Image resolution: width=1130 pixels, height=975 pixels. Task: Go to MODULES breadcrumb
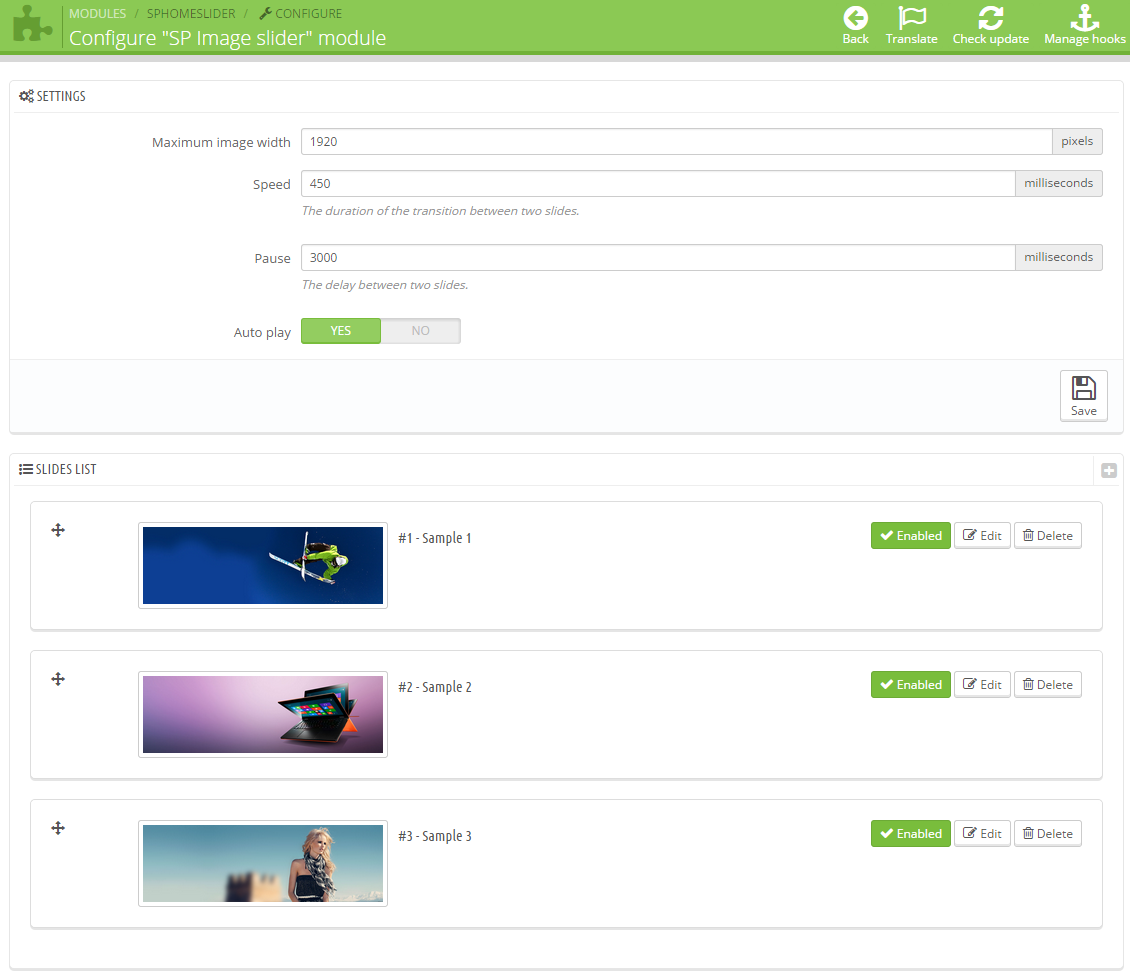coord(97,14)
